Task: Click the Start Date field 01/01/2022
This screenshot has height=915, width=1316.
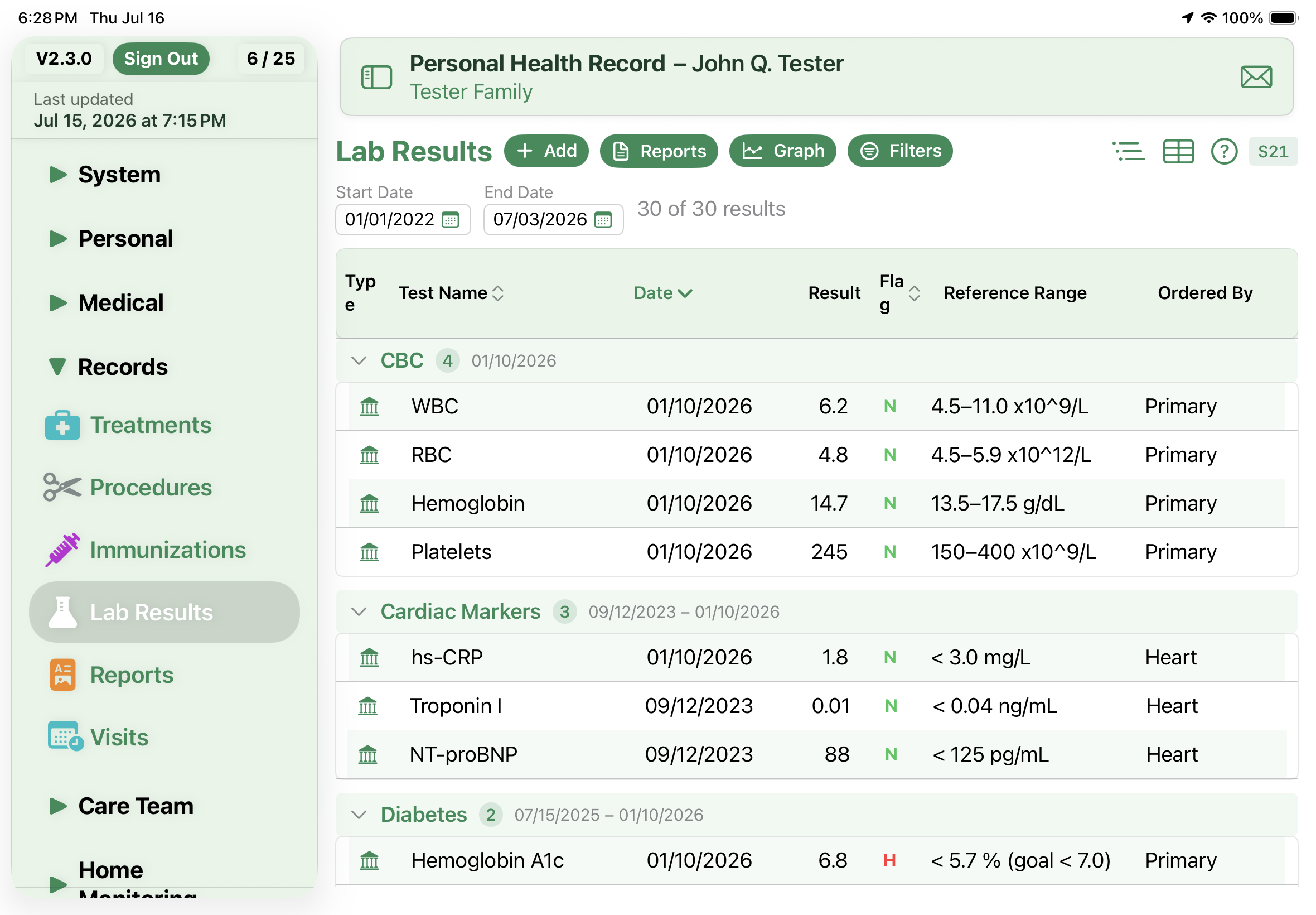Action: click(x=403, y=220)
